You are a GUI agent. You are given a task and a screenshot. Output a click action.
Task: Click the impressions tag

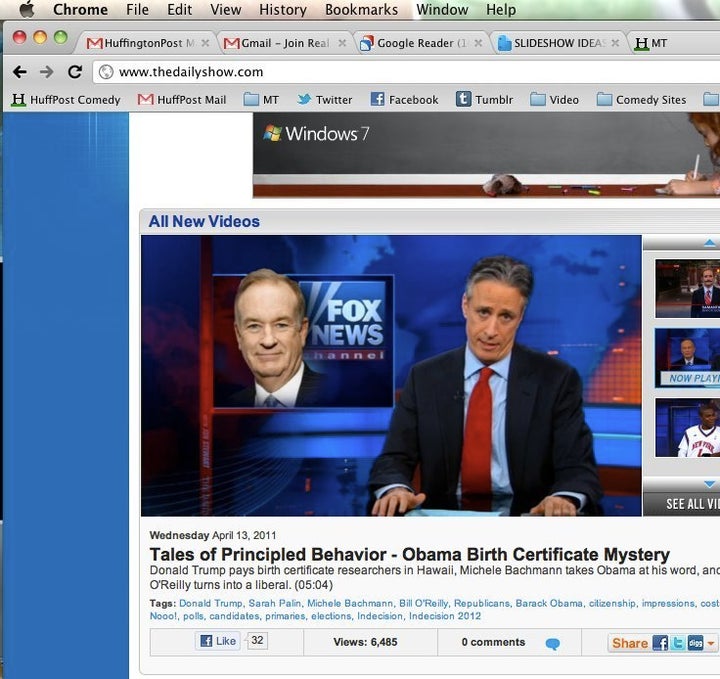point(668,603)
